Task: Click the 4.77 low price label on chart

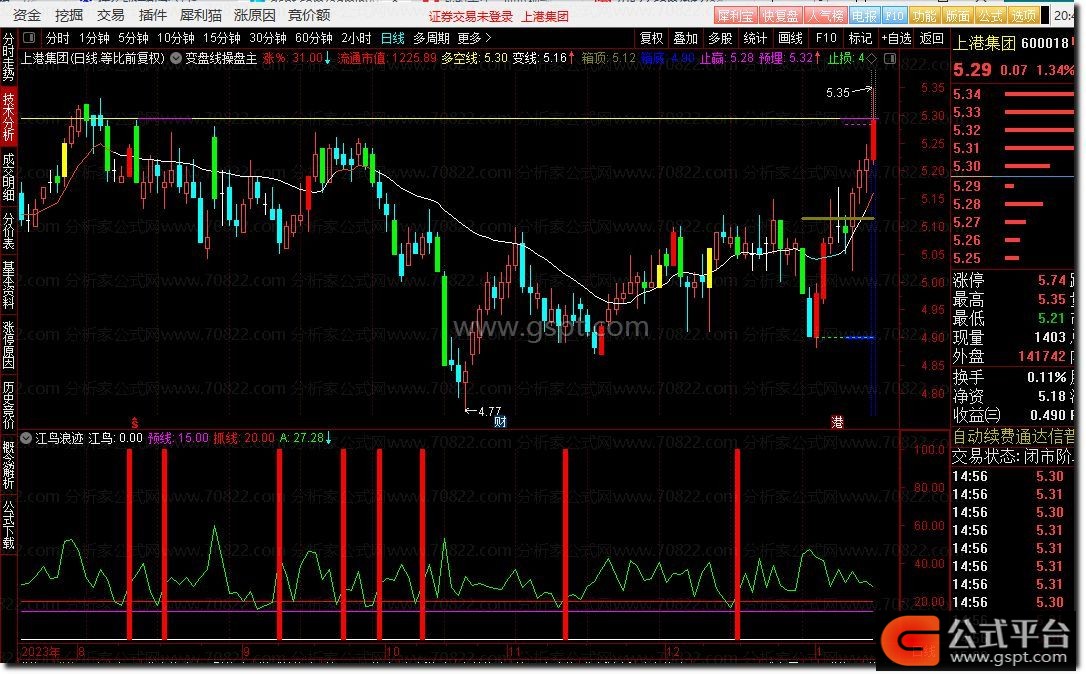Action: tap(489, 411)
